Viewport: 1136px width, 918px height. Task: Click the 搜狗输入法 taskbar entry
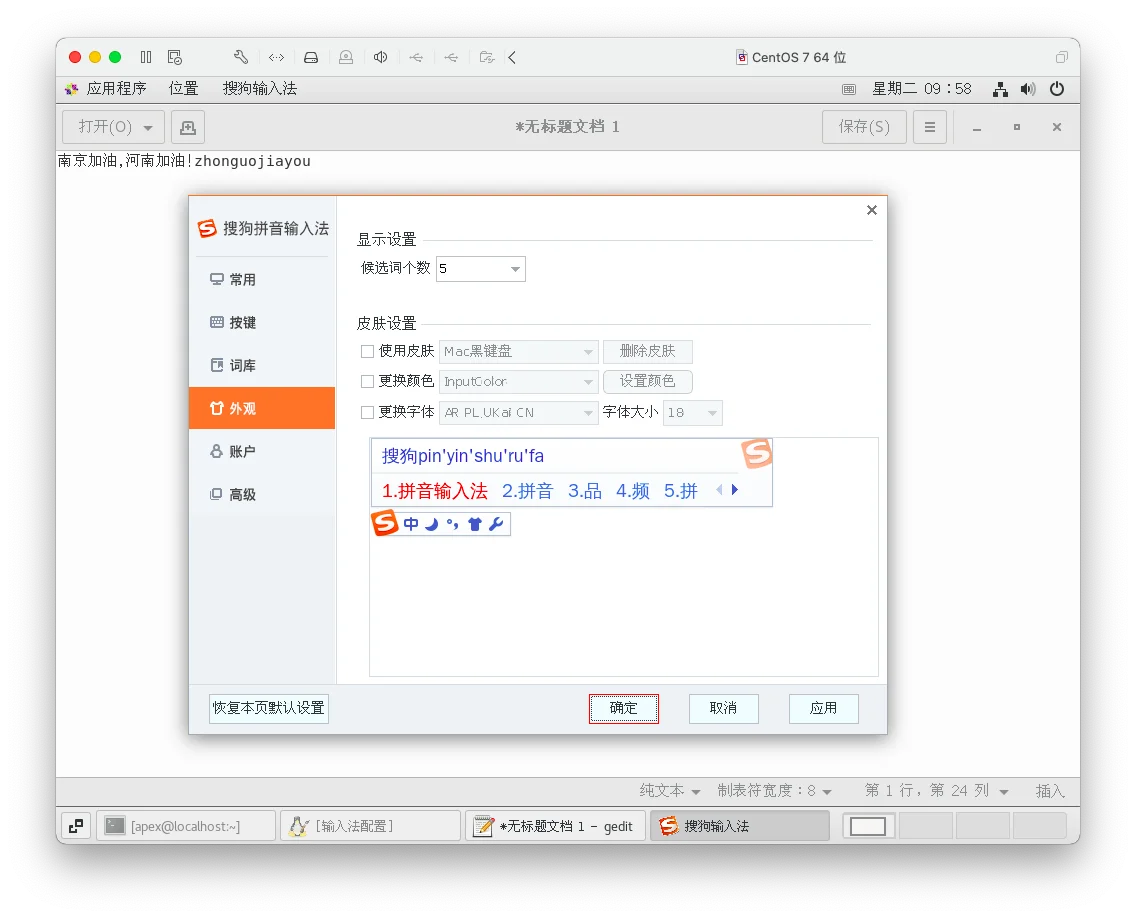pos(740,826)
